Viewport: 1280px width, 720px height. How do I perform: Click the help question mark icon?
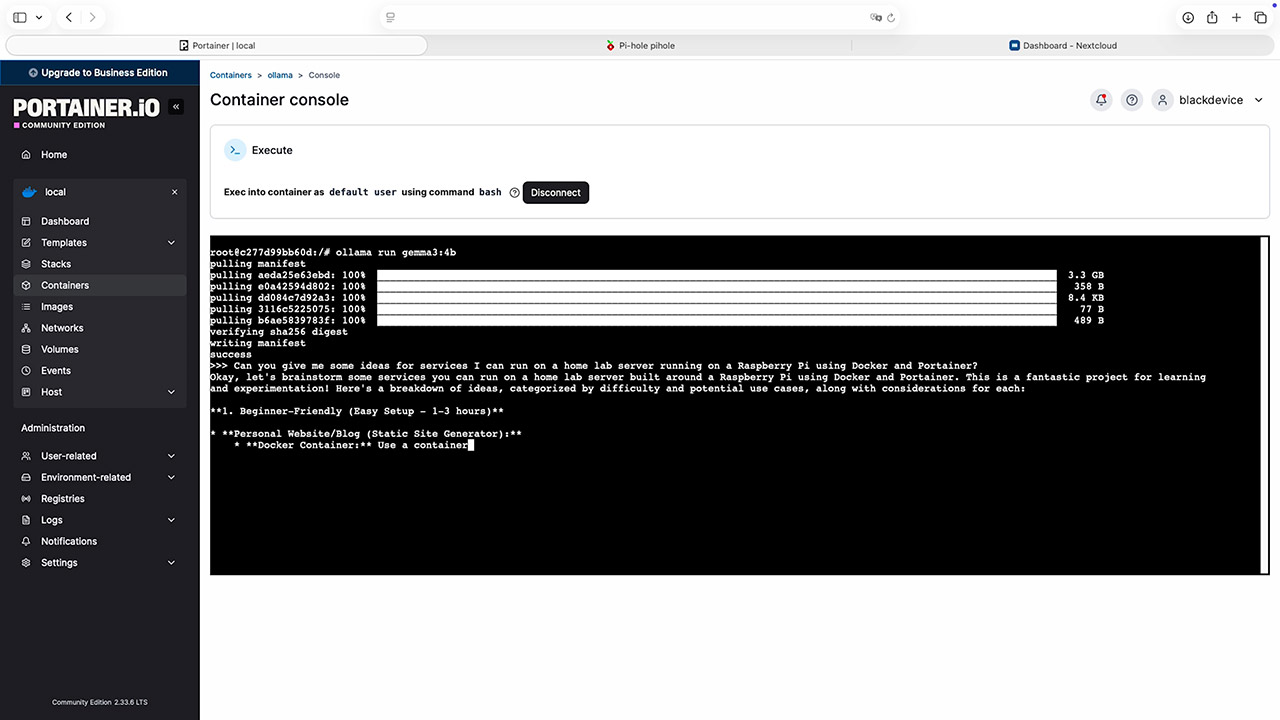pos(1132,100)
